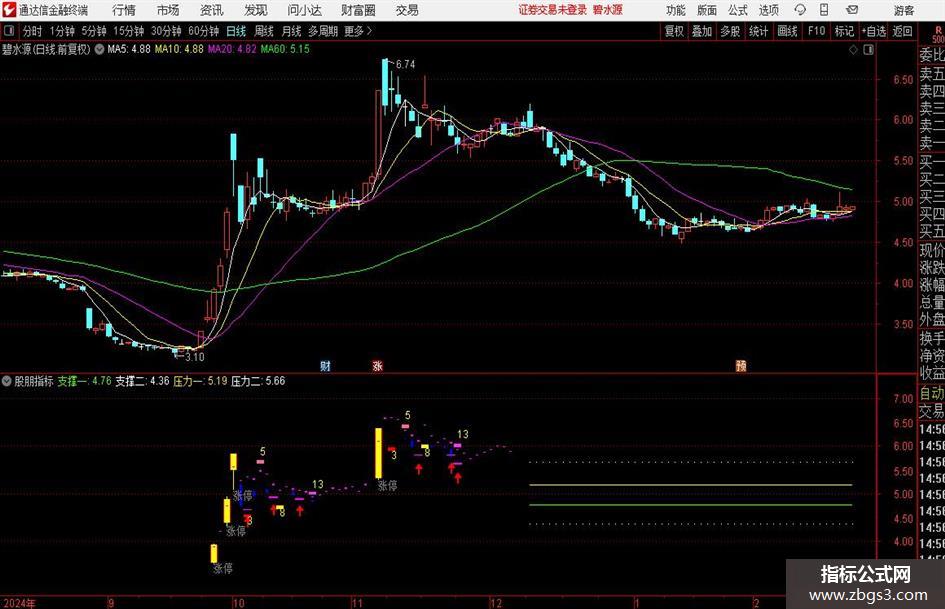Click the red R 500 icon

[x=938, y=34]
